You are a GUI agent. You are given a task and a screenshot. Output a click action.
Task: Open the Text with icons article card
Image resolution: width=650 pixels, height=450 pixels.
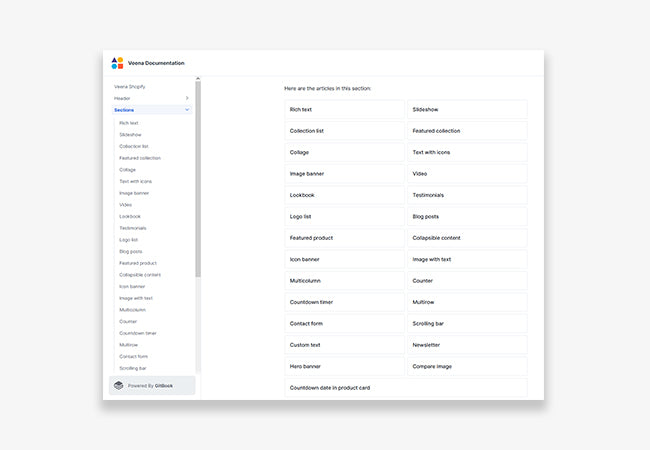pos(467,152)
